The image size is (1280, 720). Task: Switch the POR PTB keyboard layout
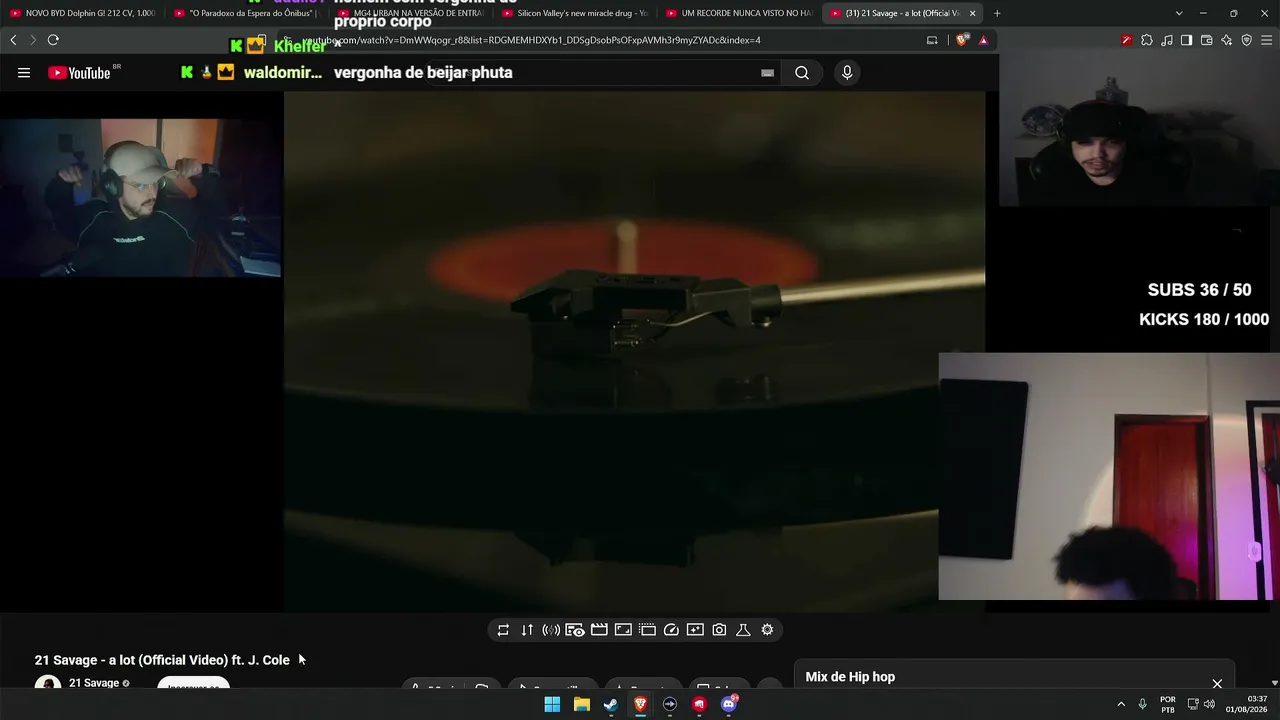pos(1167,704)
